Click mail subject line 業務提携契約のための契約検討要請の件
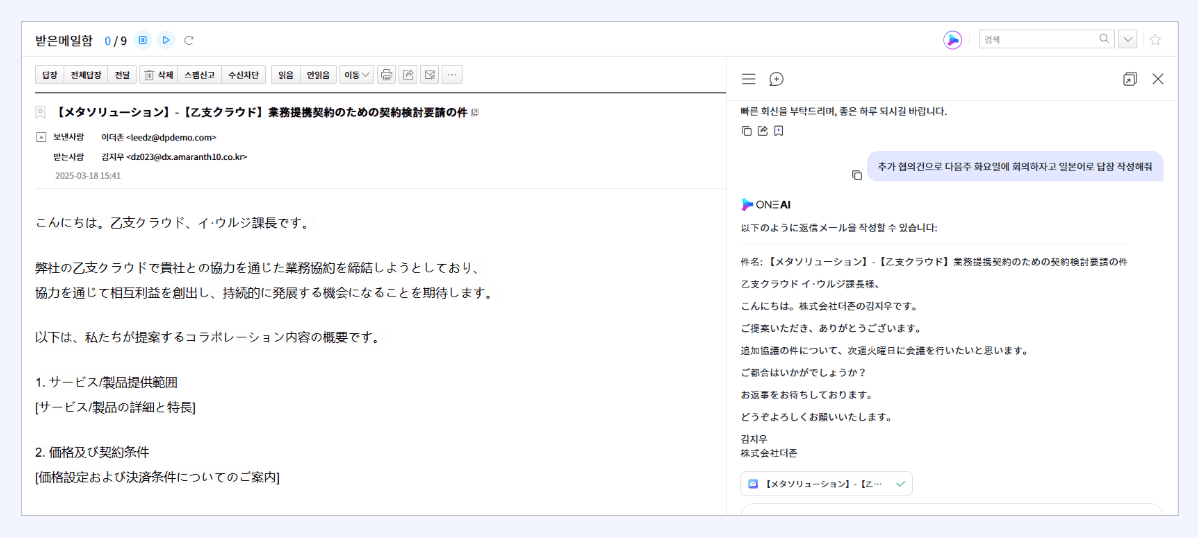The image size is (1198, 538). point(367,112)
